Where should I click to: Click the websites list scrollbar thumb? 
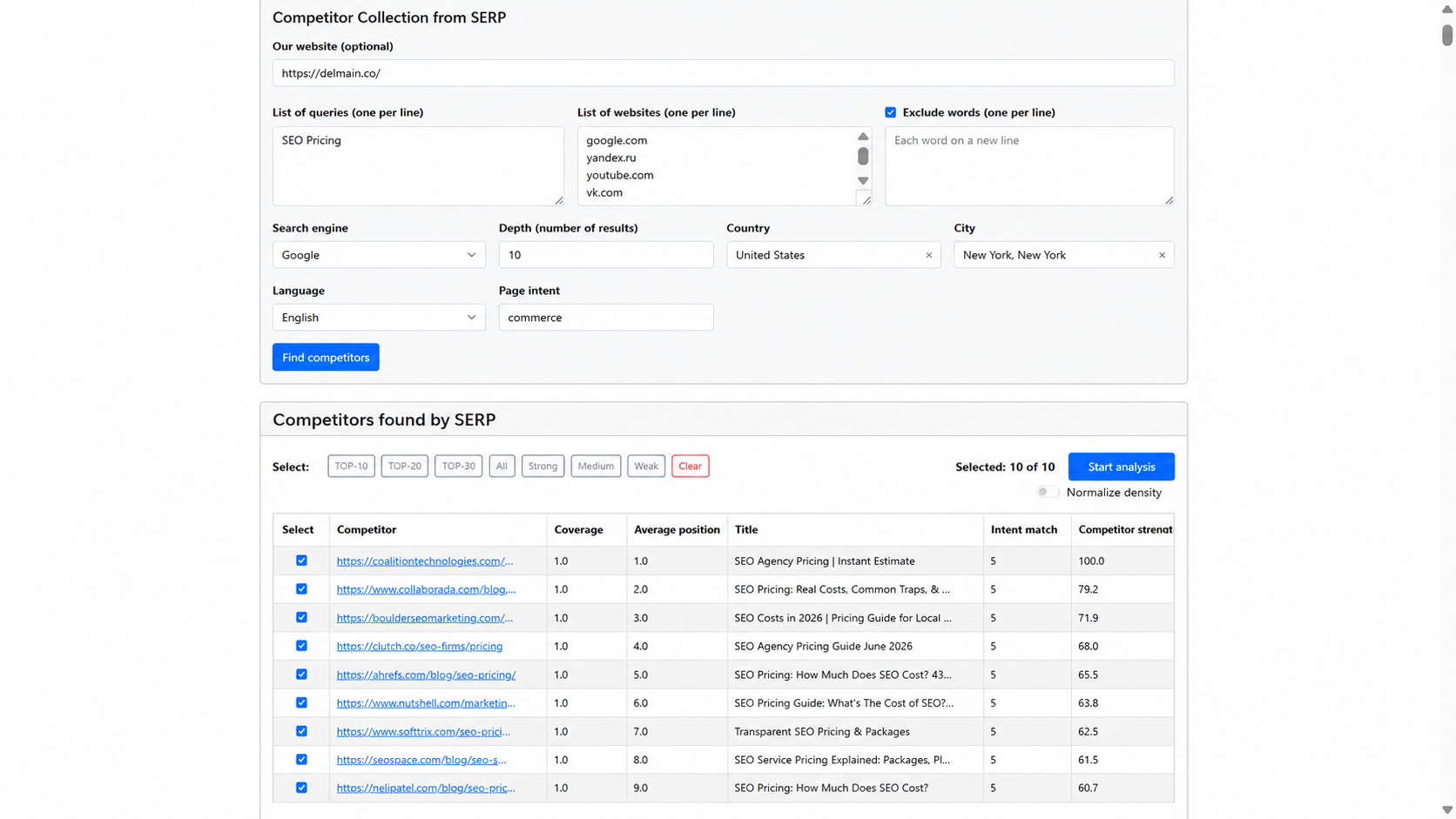(863, 156)
